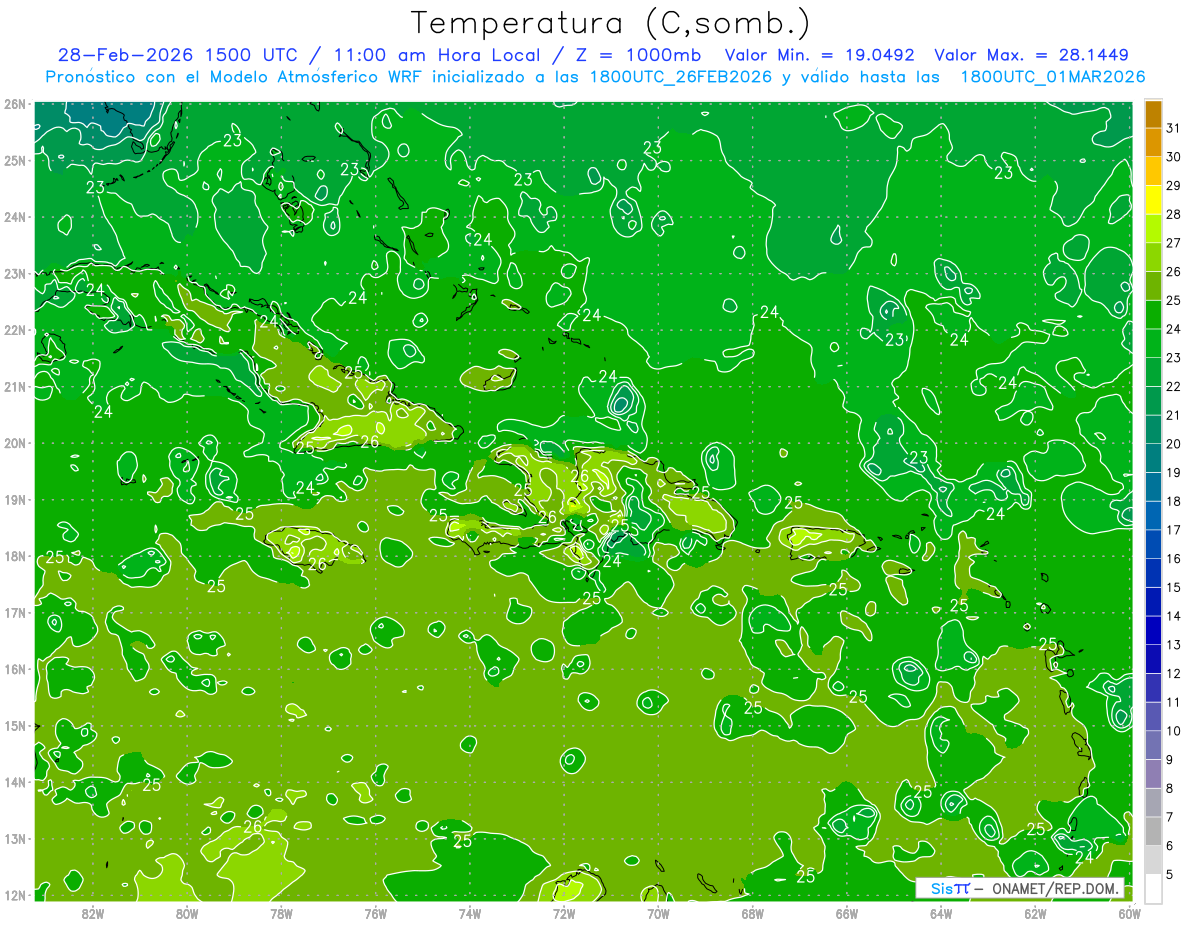Select 'Valor Max. = 28.1449' in header

click(x=1032, y=55)
